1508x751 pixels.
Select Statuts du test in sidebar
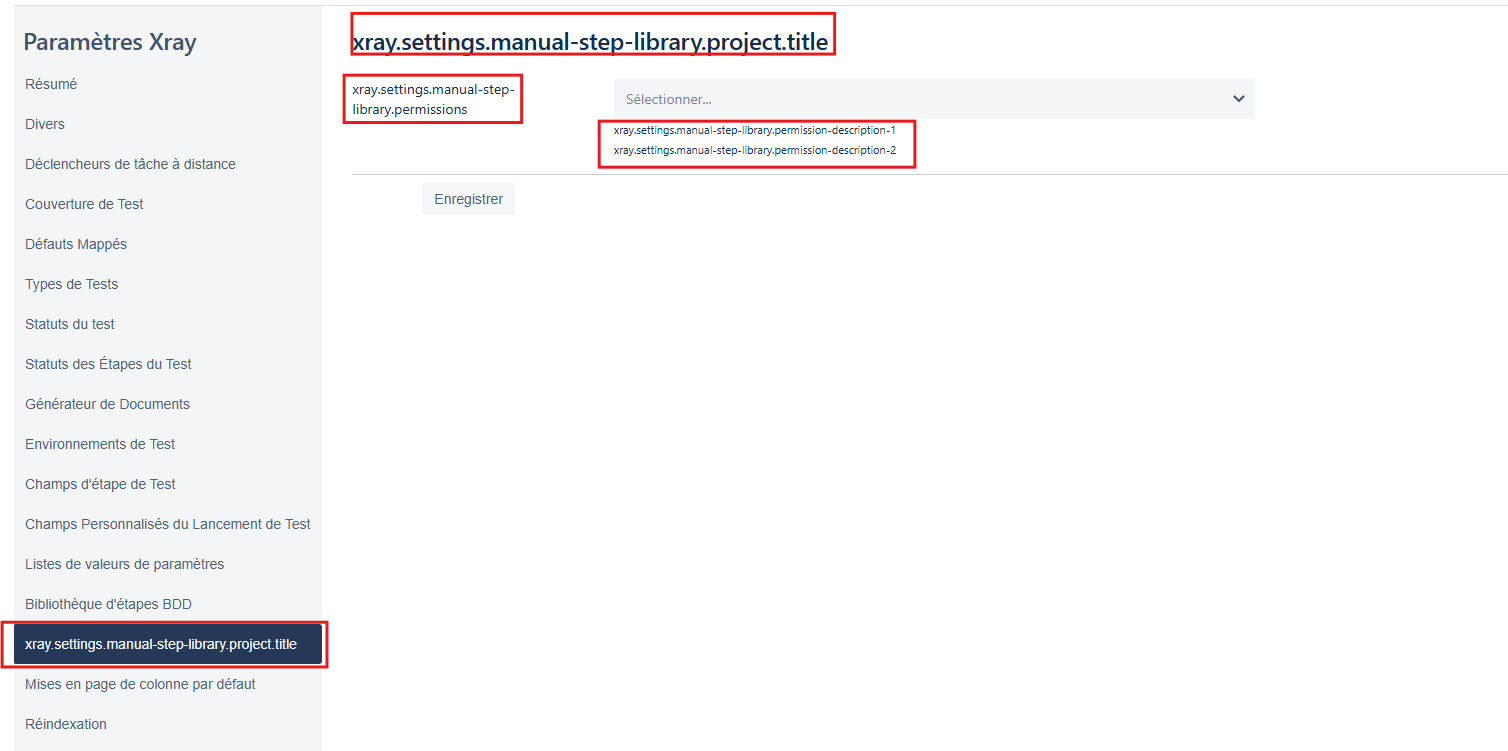[70, 324]
